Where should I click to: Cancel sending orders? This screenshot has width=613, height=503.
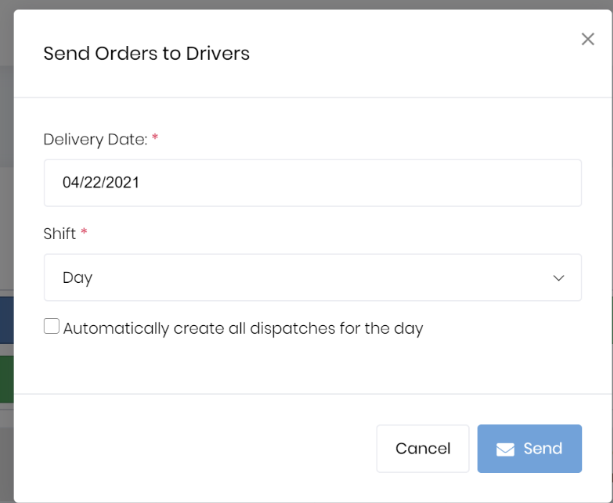tap(423, 449)
